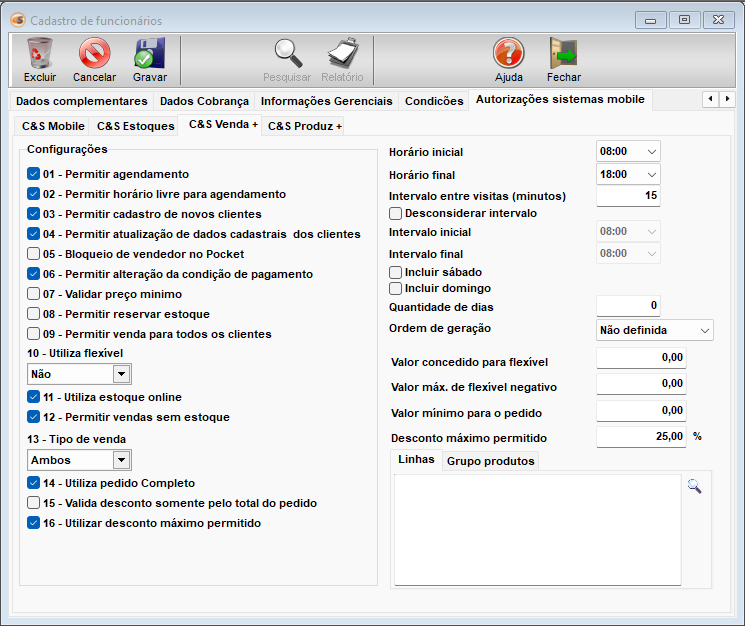Enable 08 - Permitir reservar estoque
The image size is (745, 626).
[x=33, y=313]
